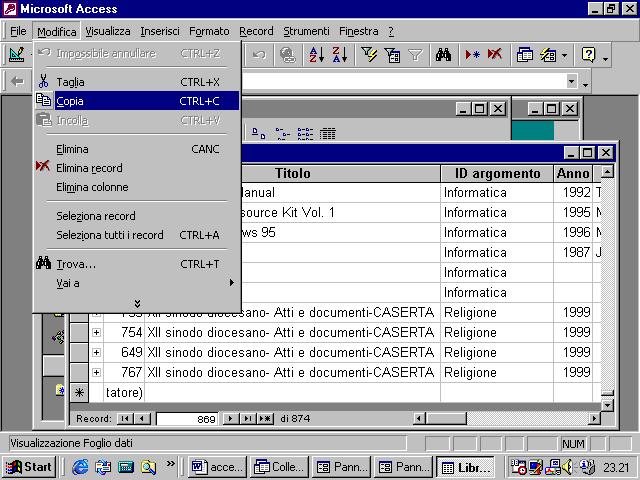Click the datasheet scroll down arrow
640x480 pixels.
pyautogui.click(x=607, y=405)
